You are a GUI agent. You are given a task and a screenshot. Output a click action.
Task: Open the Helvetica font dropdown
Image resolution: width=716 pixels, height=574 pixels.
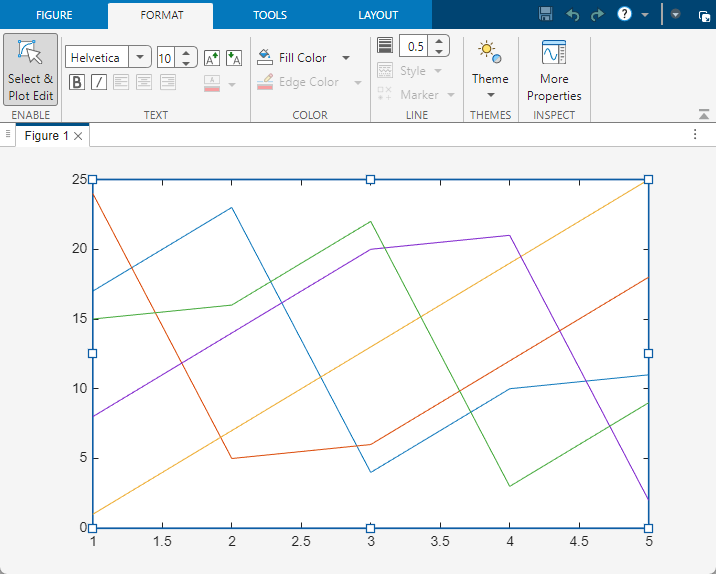tap(139, 58)
